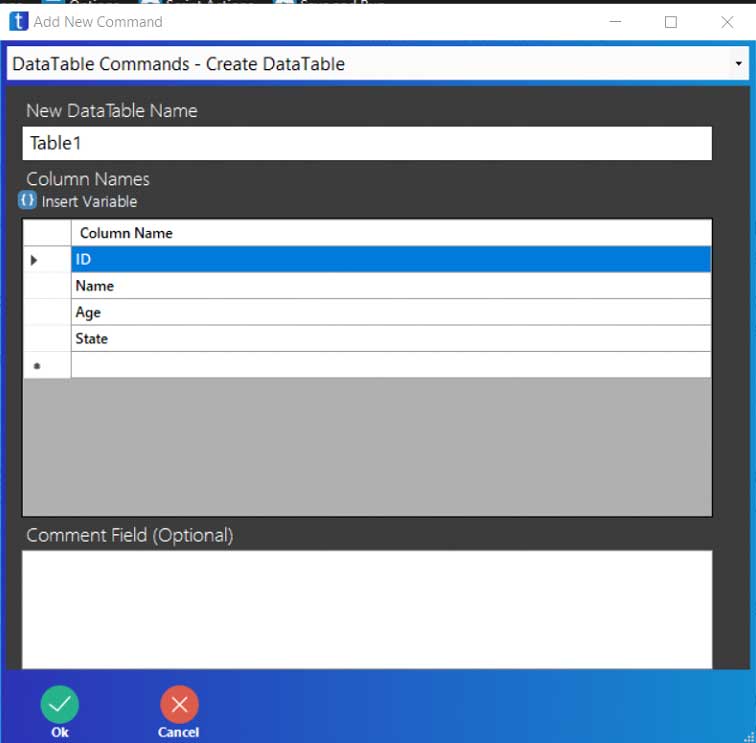756x743 pixels.
Task: Click the new-row asterisk row header
Action: click(47, 365)
